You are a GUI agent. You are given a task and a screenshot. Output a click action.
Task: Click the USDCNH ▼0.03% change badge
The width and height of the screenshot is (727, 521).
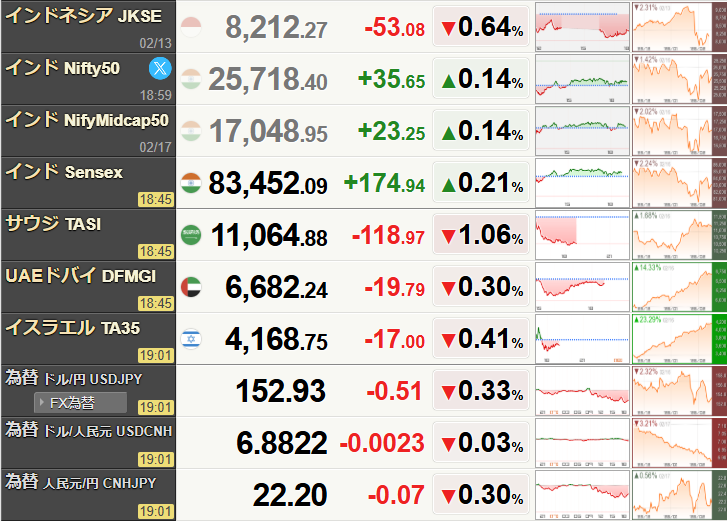(481, 442)
